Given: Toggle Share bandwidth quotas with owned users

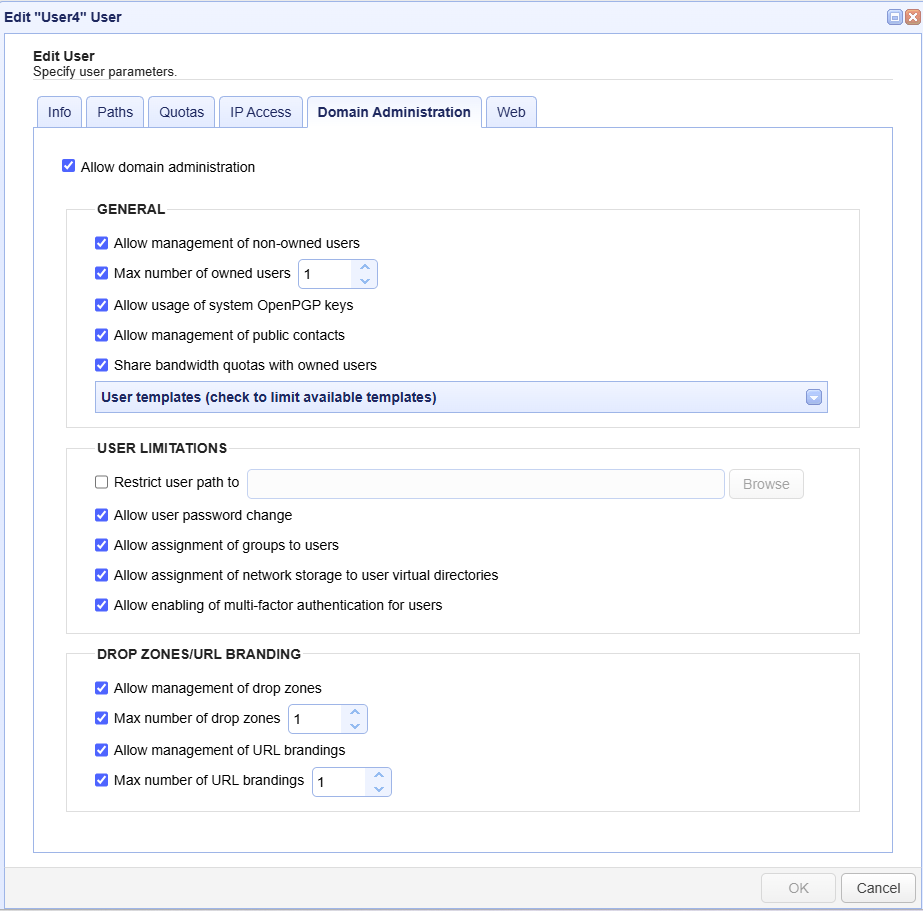Looking at the screenshot, I should tap(102, 365).
